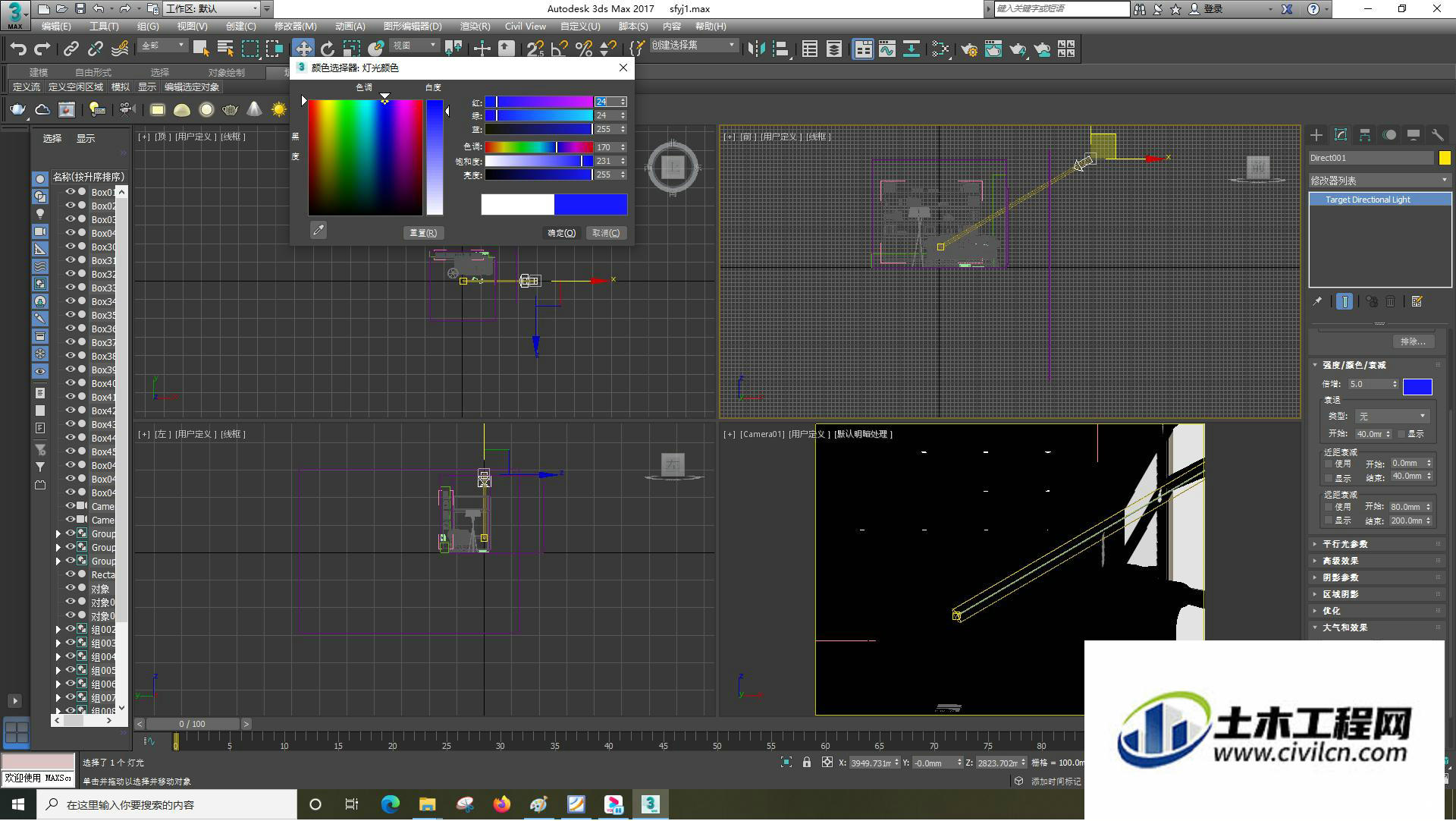Open the Motion command panel
The width and height of the screenshot is (1456, 821).
coord(1389,135)
